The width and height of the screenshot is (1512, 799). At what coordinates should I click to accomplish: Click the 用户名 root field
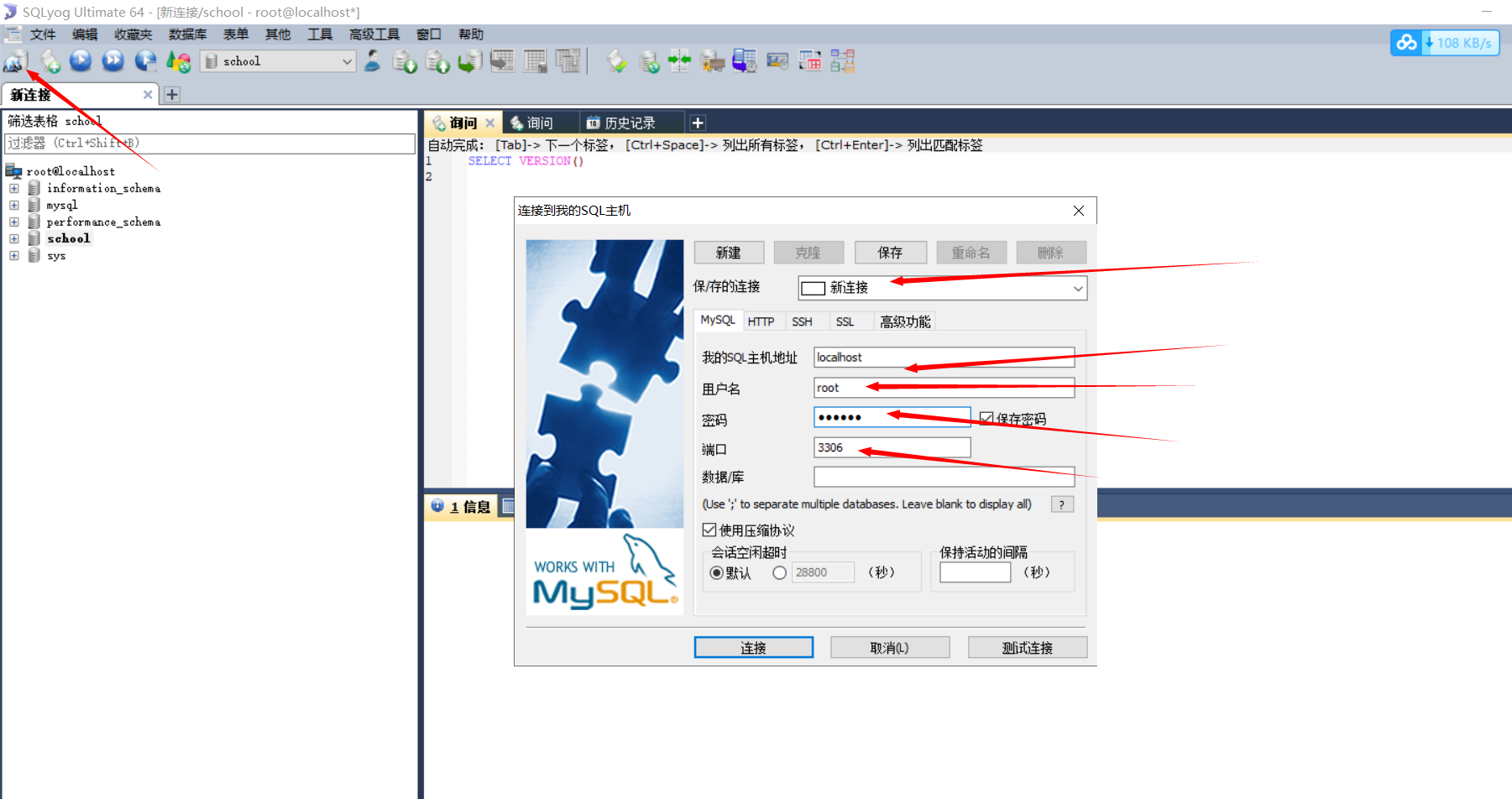944,388
